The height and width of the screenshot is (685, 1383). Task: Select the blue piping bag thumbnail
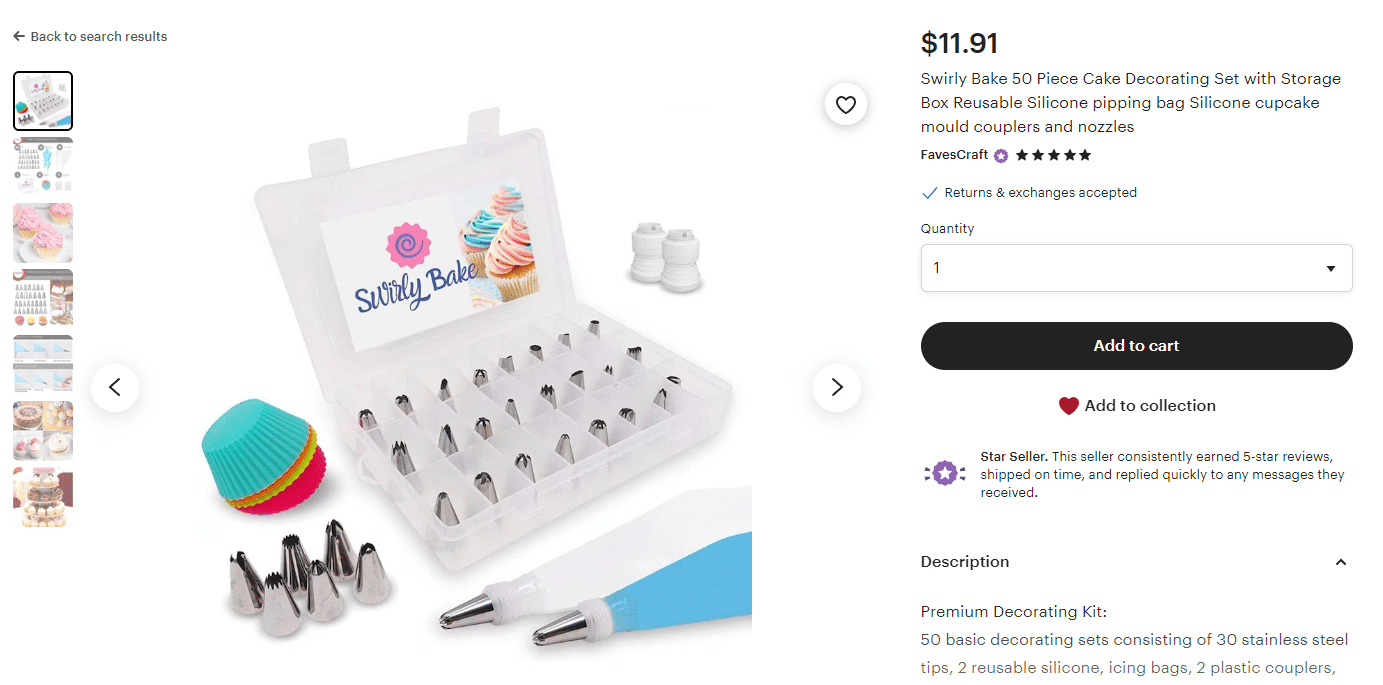tap(43, 365)
